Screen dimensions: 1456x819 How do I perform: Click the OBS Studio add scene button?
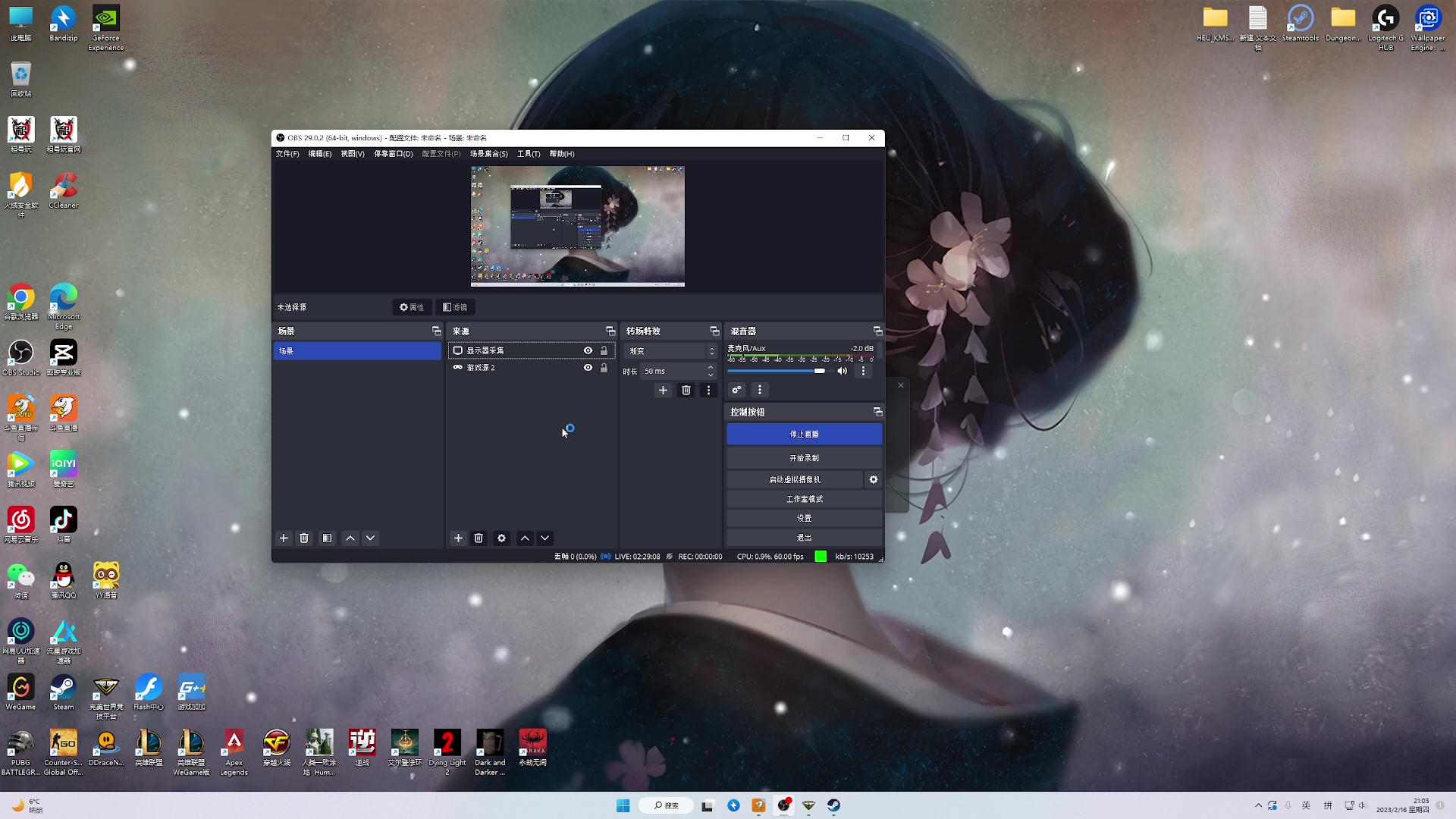click(x=284, y=538)
